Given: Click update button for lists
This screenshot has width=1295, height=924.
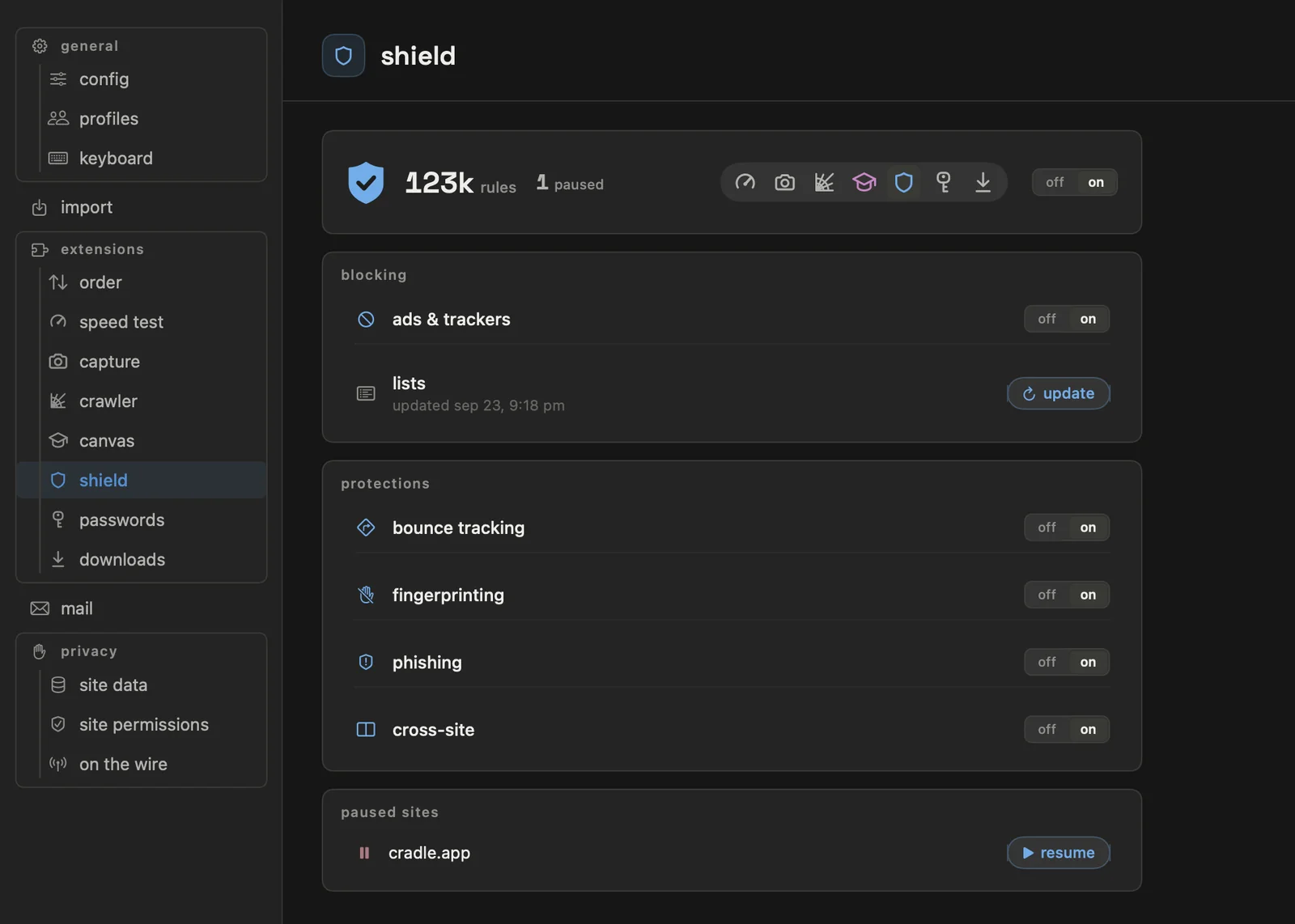Looking at the screenshot, I should pos(1059,393).
